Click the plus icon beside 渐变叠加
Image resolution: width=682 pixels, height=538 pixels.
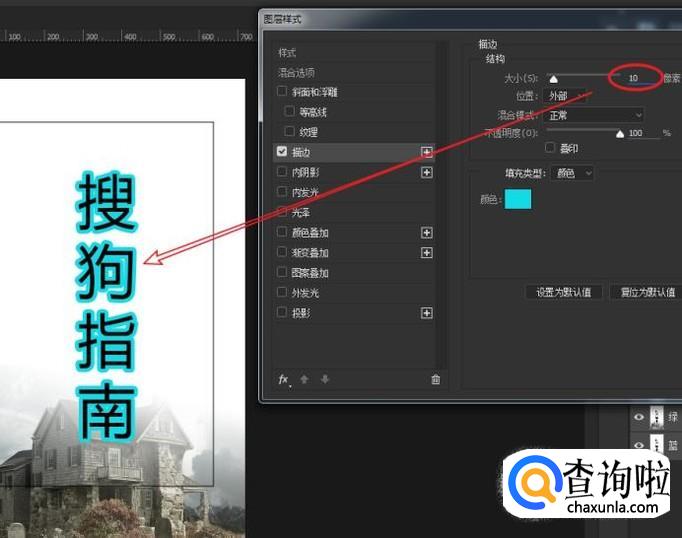[427, 253]
